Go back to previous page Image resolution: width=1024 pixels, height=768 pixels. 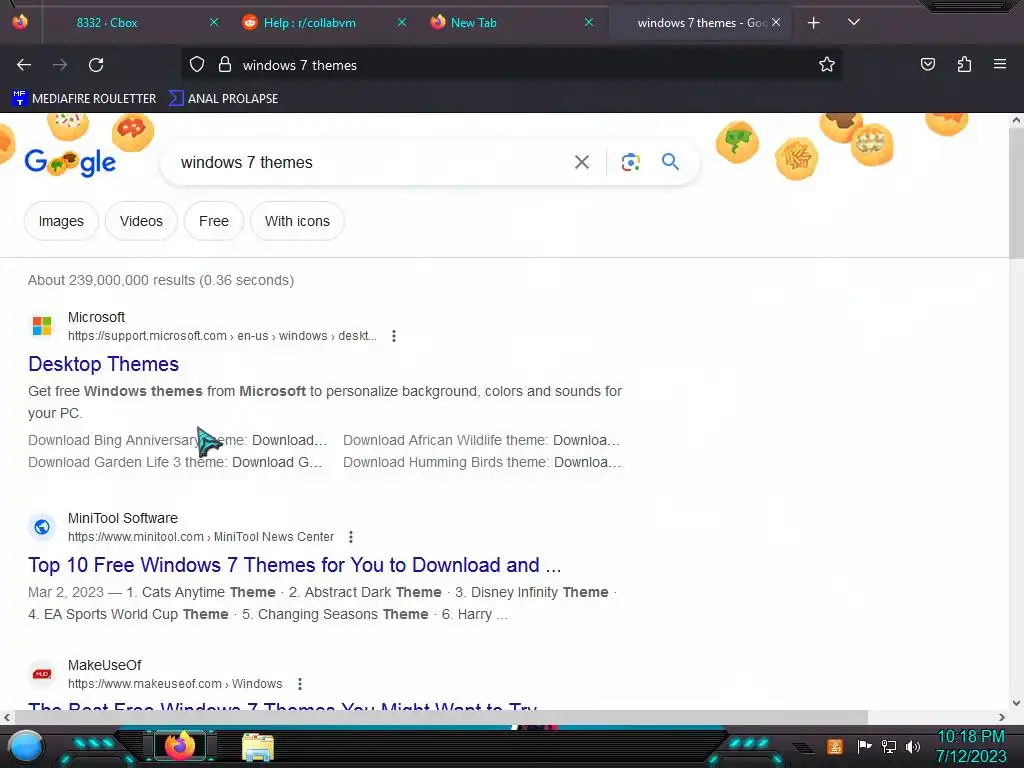tap(24, 65)
